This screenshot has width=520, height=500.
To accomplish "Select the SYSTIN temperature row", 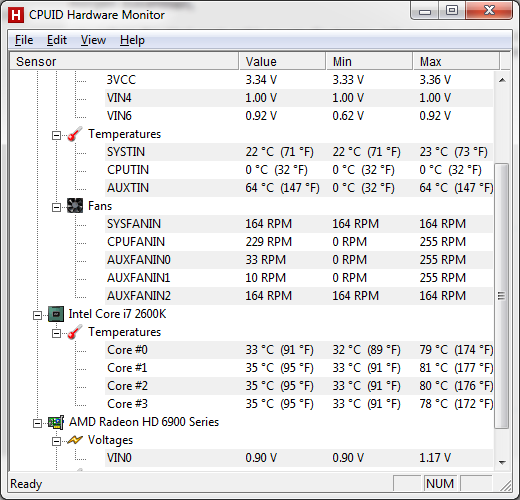I will pos(299,152).
